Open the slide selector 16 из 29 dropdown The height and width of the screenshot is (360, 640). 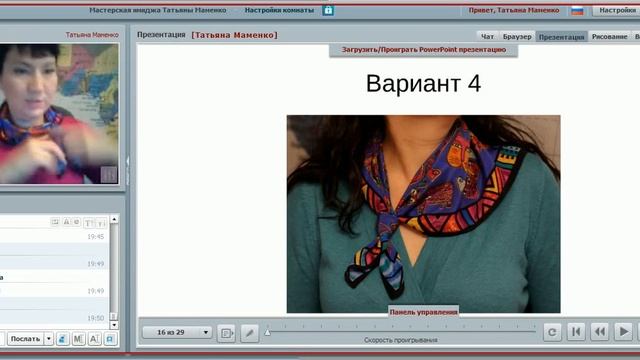[177, 332]
